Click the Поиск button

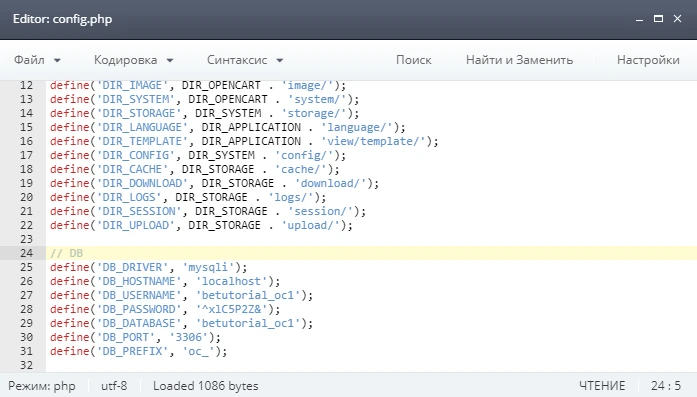[x=413, y=60]
